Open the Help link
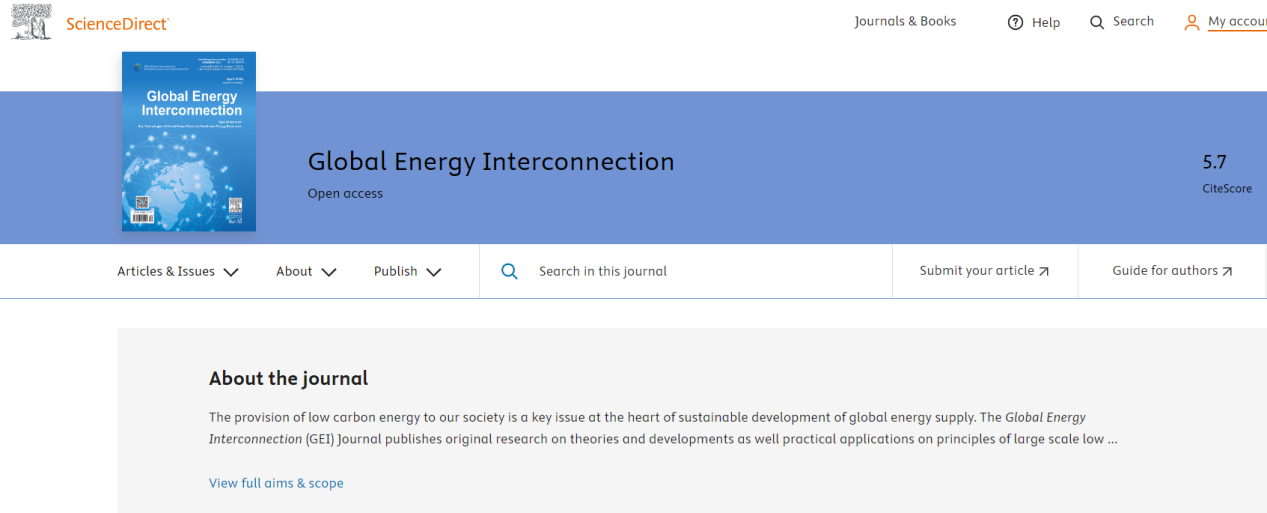This screenshot has width=1267, height=513. click(1045, 22)
